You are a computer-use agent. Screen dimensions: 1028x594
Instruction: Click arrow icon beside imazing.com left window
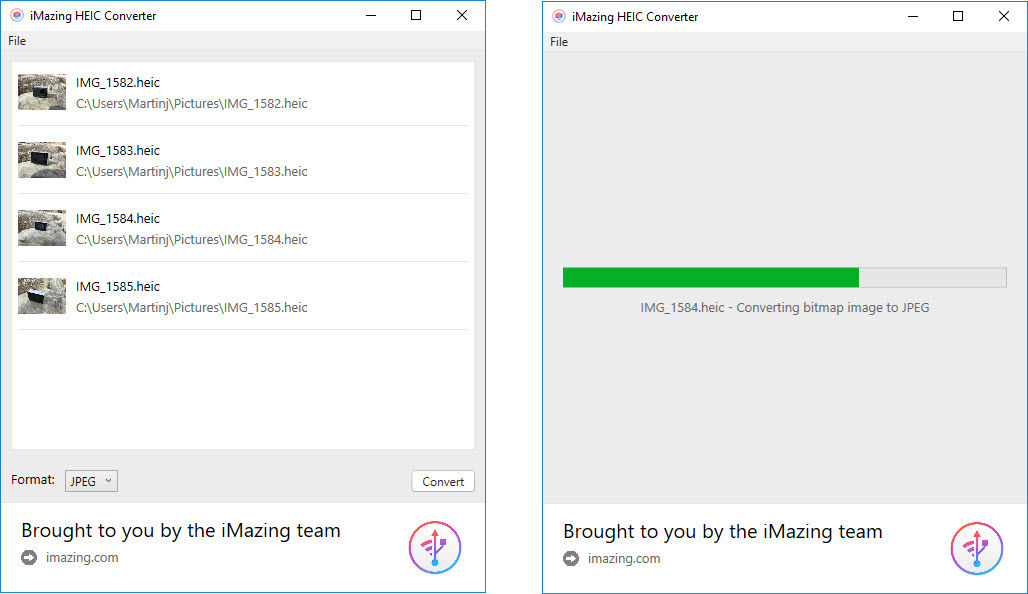(x=29, y=558)
